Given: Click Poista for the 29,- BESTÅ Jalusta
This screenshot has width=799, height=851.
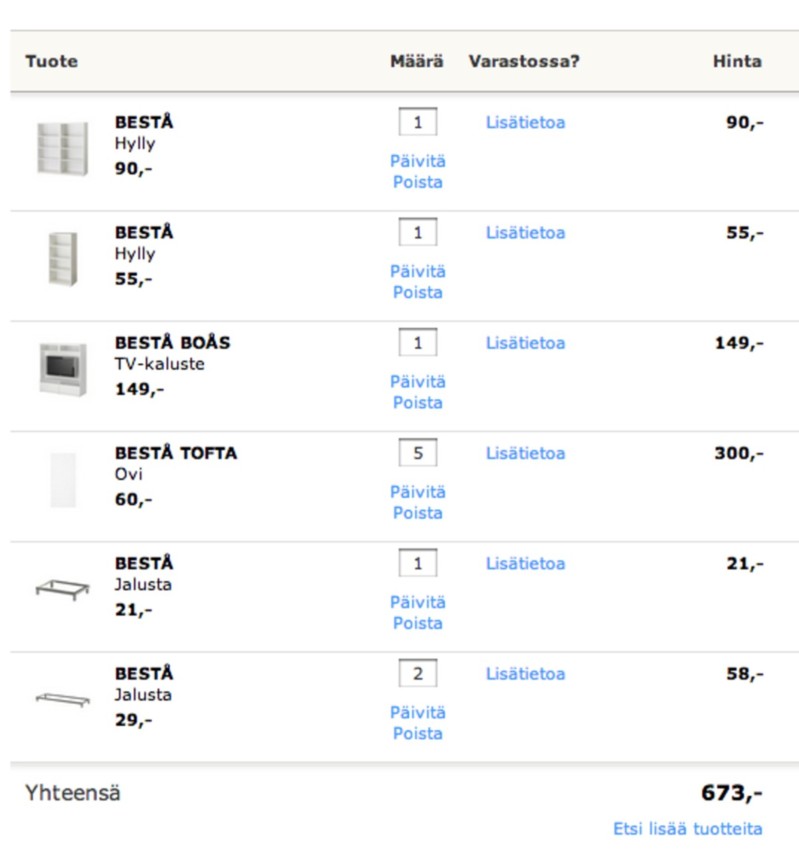Looking at the screenshot, I should point(417,733).
